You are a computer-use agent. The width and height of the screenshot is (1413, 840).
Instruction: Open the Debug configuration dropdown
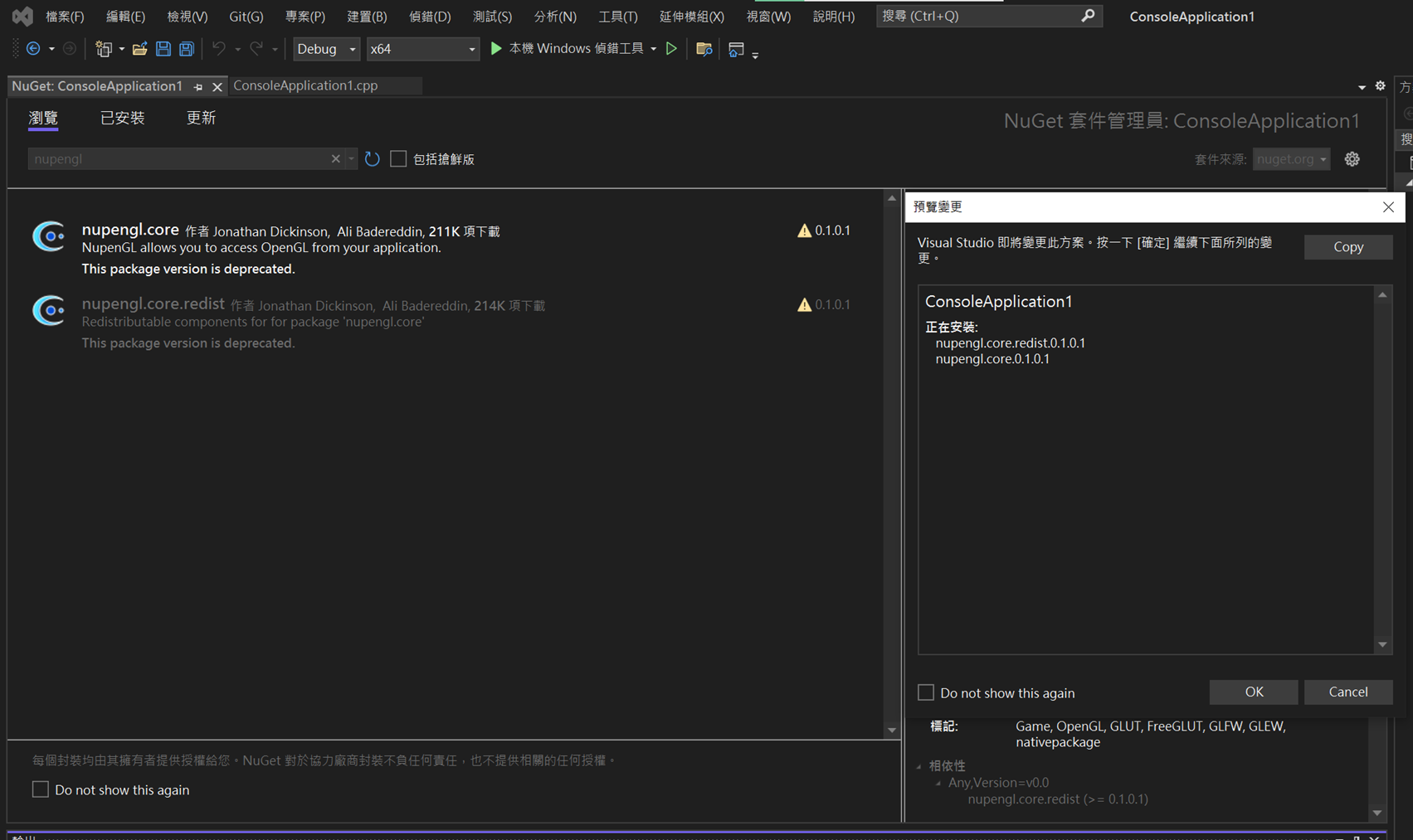point(326,49)
